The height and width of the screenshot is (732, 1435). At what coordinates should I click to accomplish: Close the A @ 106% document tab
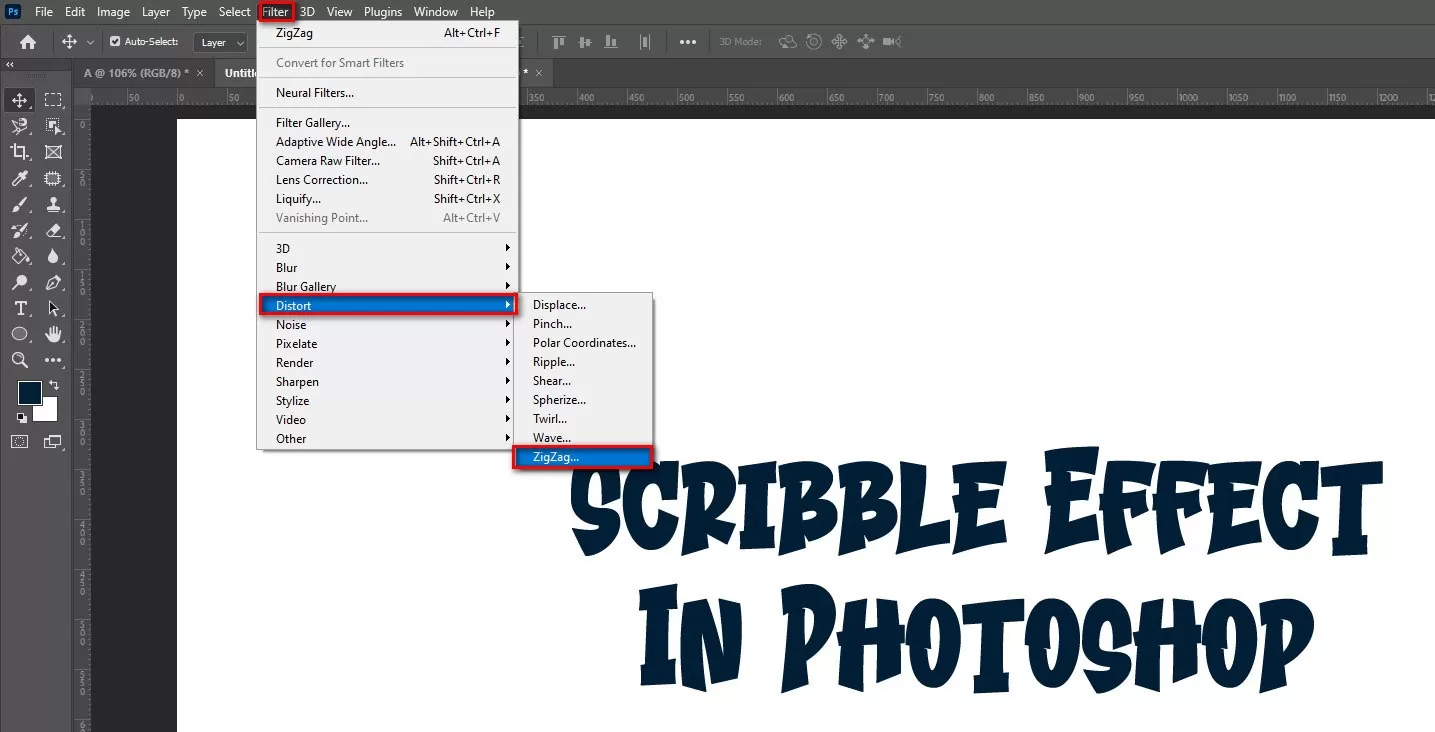pos(200,73)
